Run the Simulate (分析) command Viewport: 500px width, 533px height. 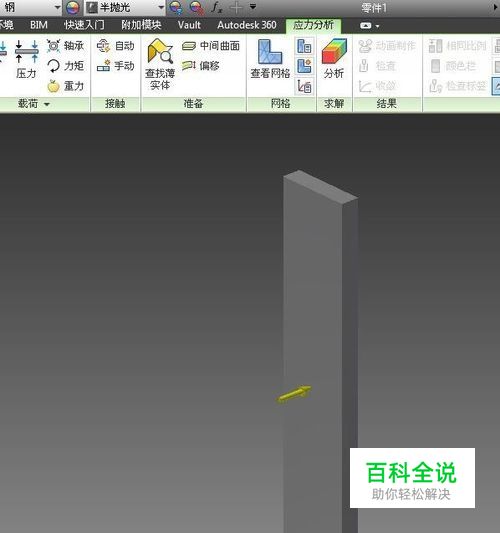pyautogui.click(x=334, y=59)
